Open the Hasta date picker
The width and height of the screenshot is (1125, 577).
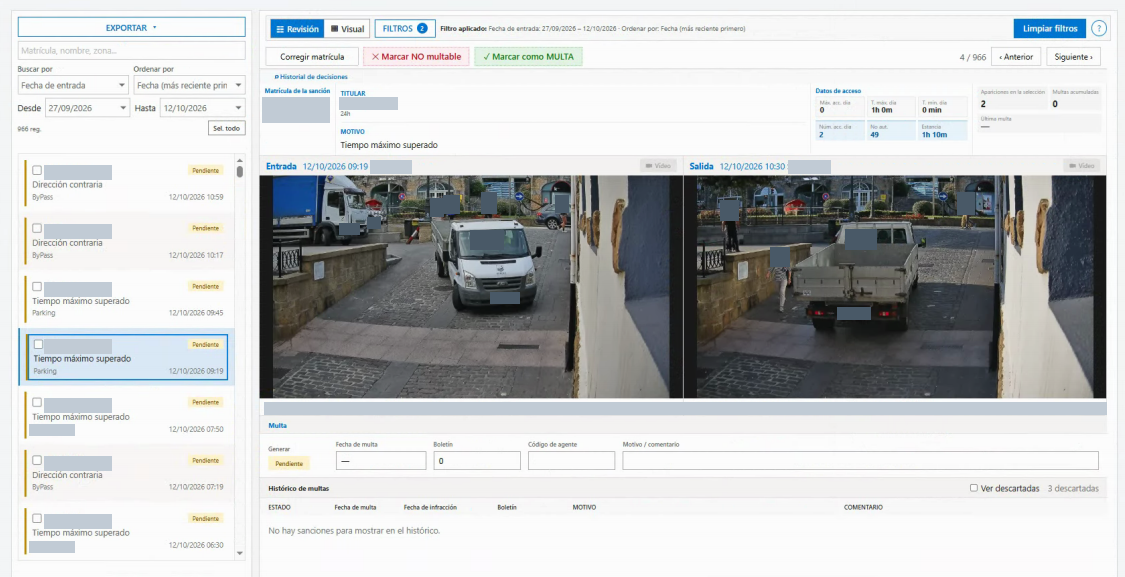(202, 108)
